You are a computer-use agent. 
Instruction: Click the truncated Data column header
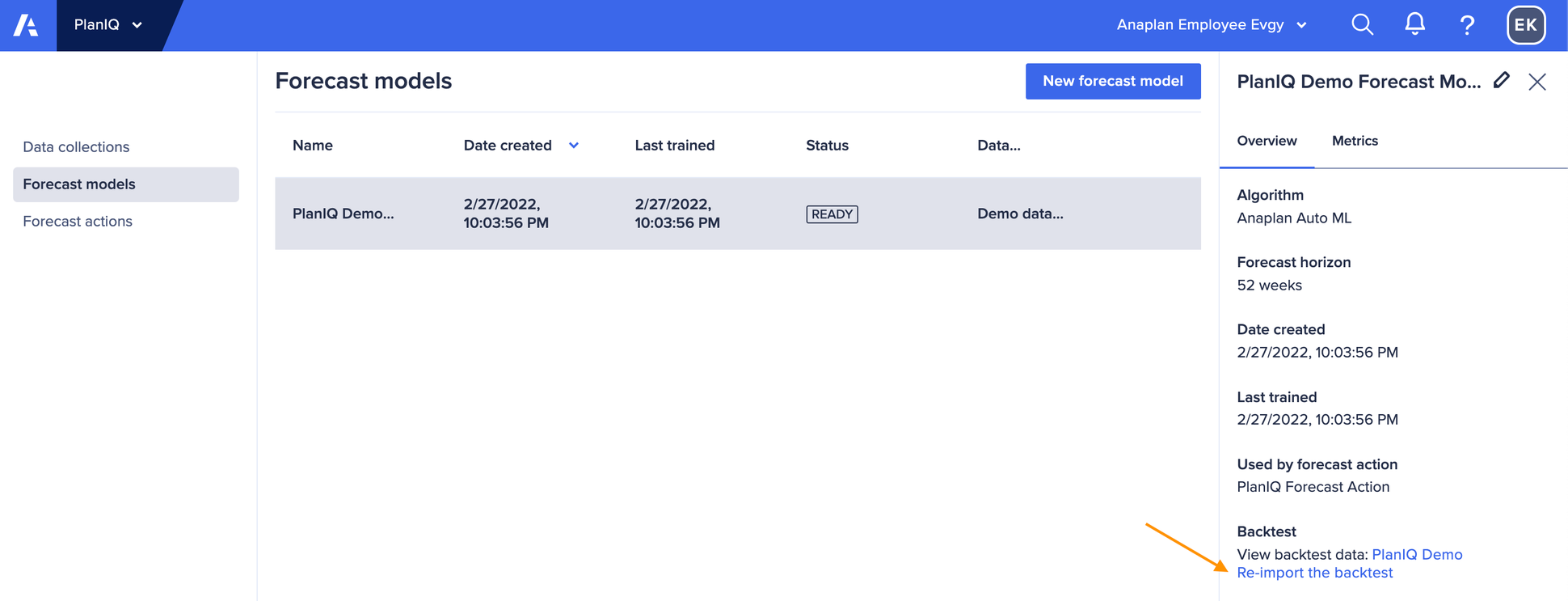[x=999, y=146]
